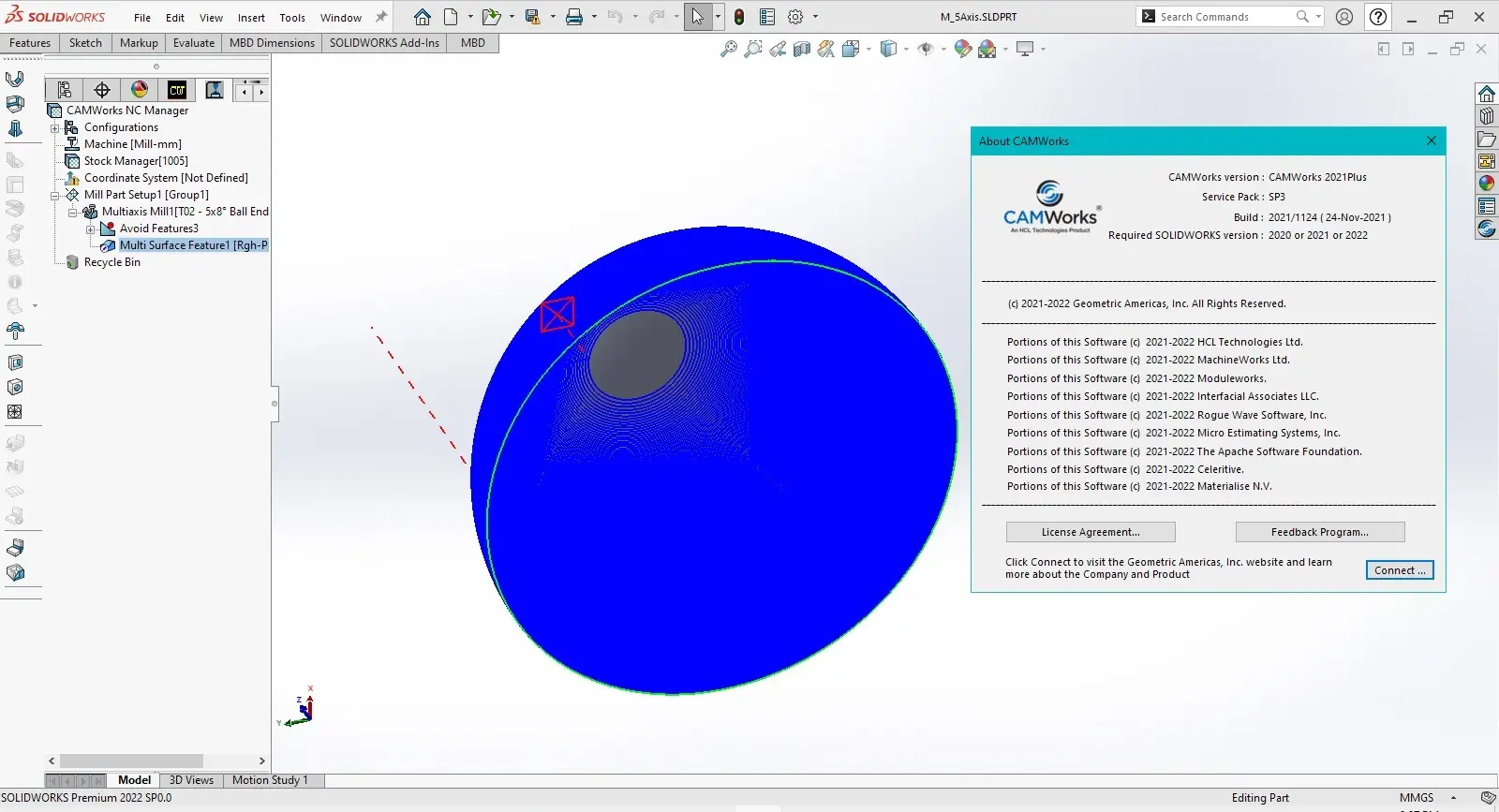This screenshot has height=812, width=1499.
Task: Open Appearances tab in task pane
Action: pyautogui.click(x=1487, y=184)
